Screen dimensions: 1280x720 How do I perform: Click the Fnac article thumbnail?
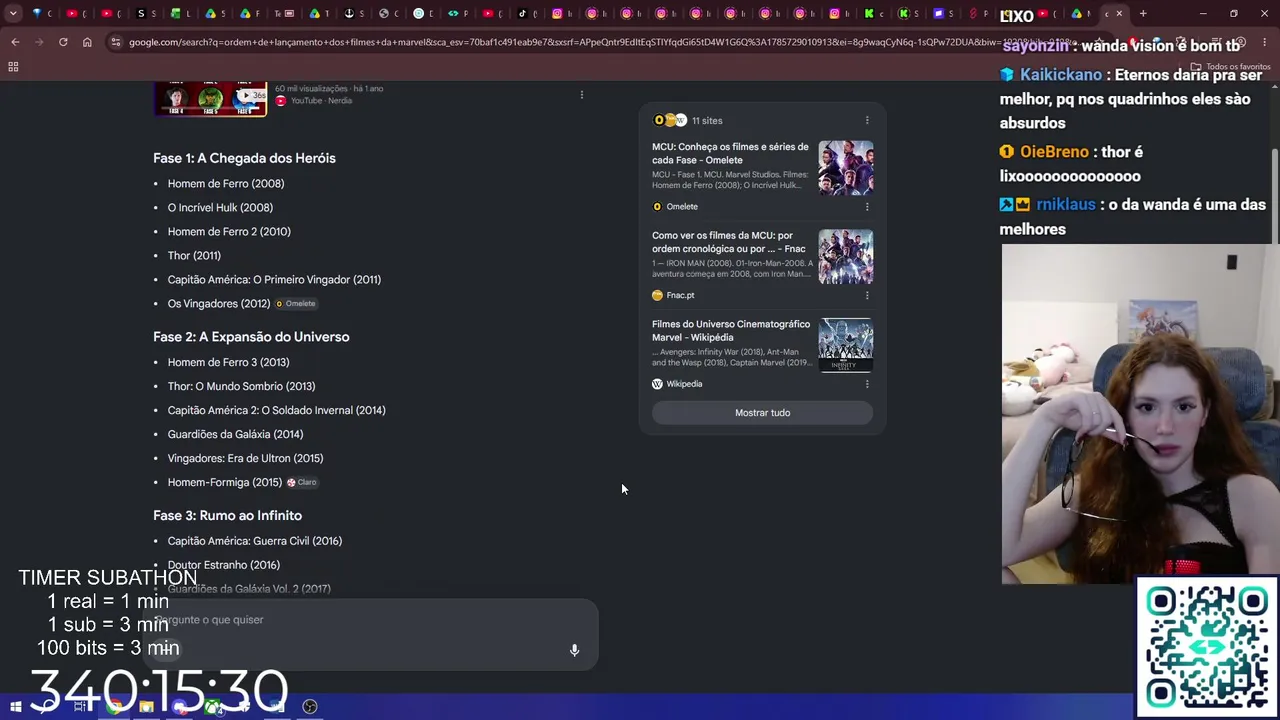(846, 256)
